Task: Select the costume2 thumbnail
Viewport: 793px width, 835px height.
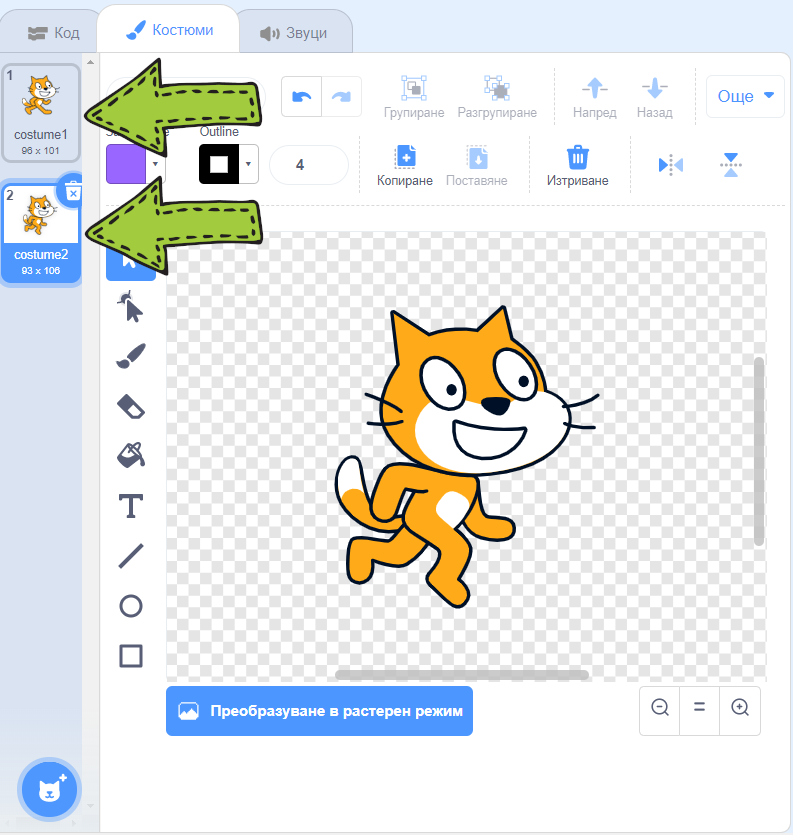Action: pyautogui.click(x=41, y=233)
